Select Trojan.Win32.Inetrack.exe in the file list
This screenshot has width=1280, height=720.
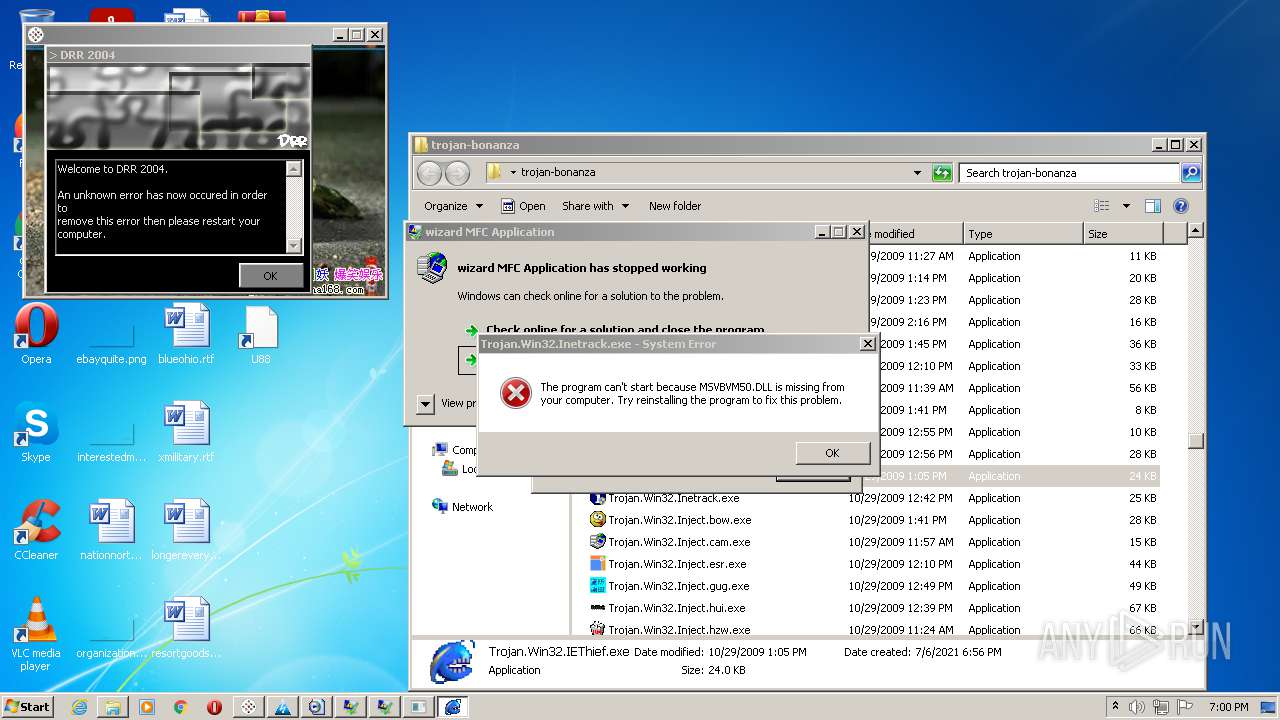[674, 498]
